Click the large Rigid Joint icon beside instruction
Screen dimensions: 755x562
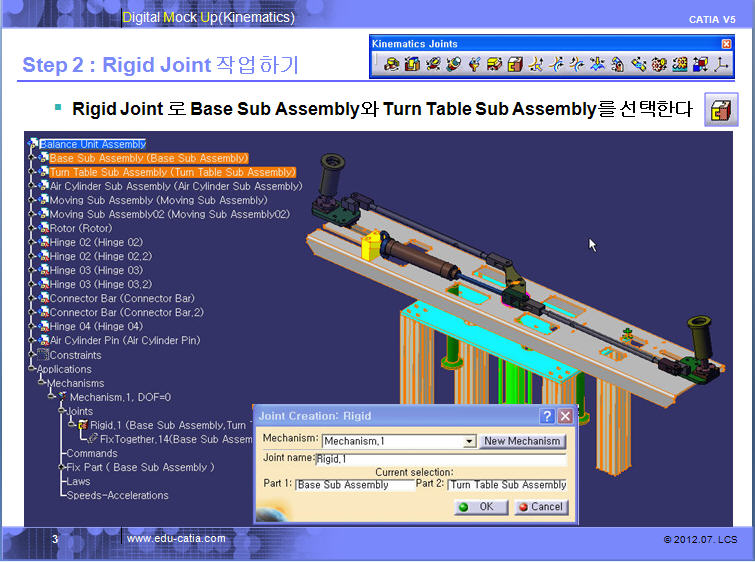coord(720,110)
